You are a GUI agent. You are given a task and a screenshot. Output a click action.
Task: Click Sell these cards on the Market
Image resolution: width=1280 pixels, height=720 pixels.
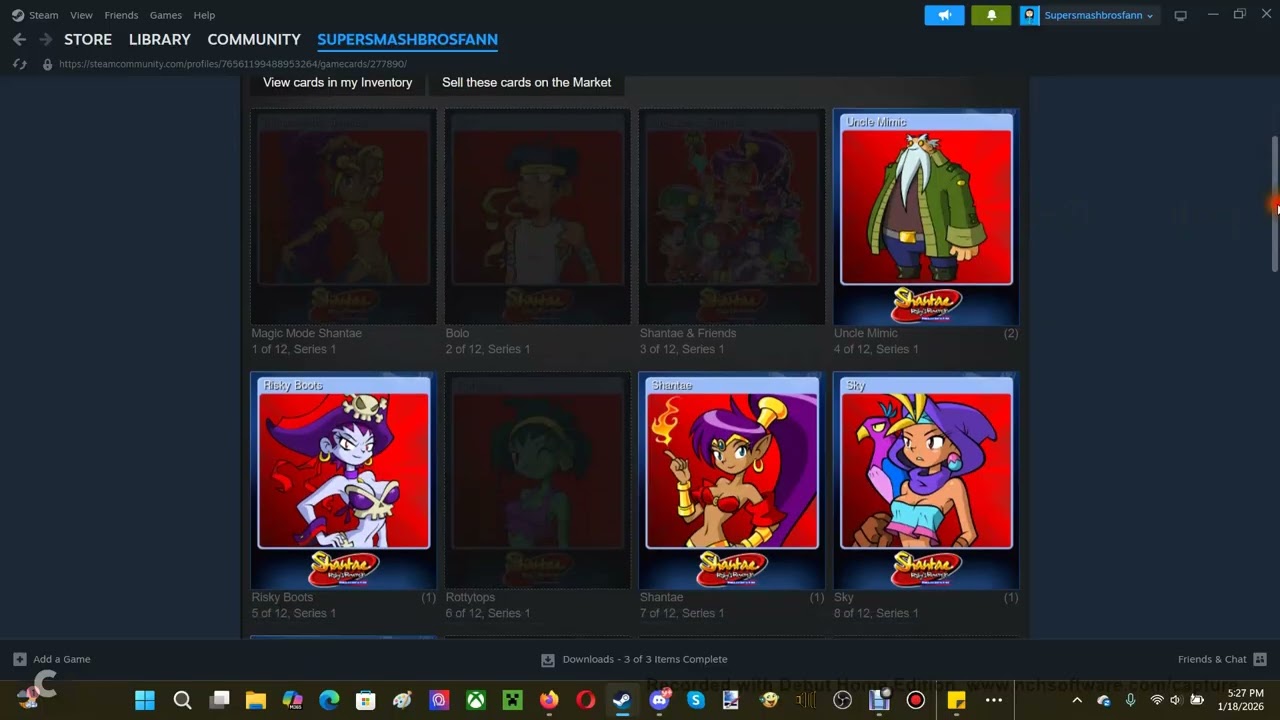click(526, 82)
